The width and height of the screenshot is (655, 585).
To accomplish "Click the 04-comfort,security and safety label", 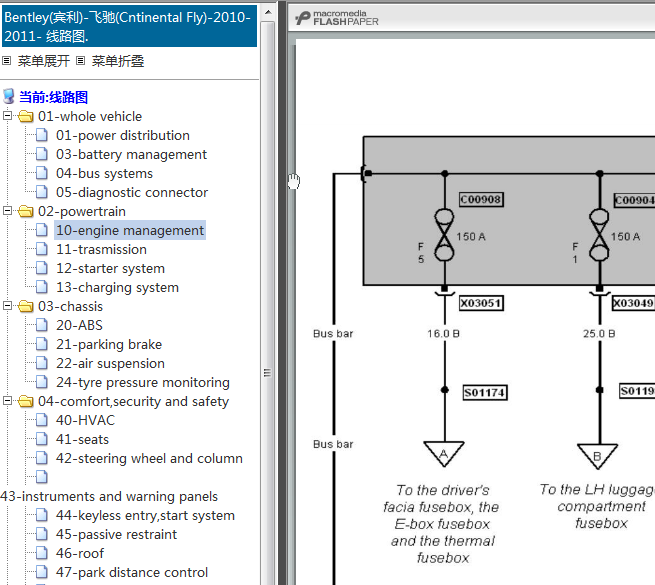I will pos(133,402).
